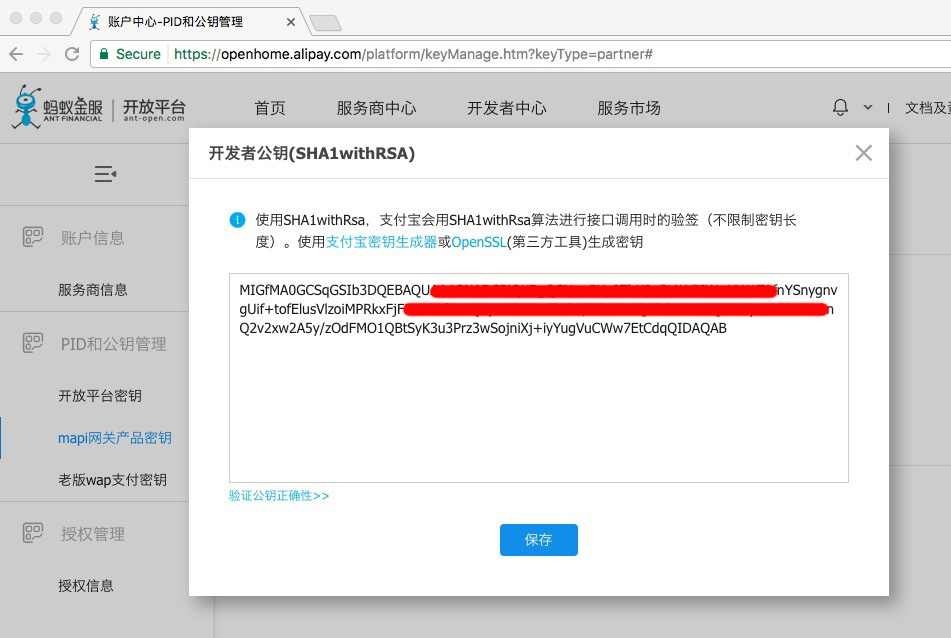Click the 授权管理 section icon
The height and width of the screenshot is (638, 951).
click(x=33, y=534)
